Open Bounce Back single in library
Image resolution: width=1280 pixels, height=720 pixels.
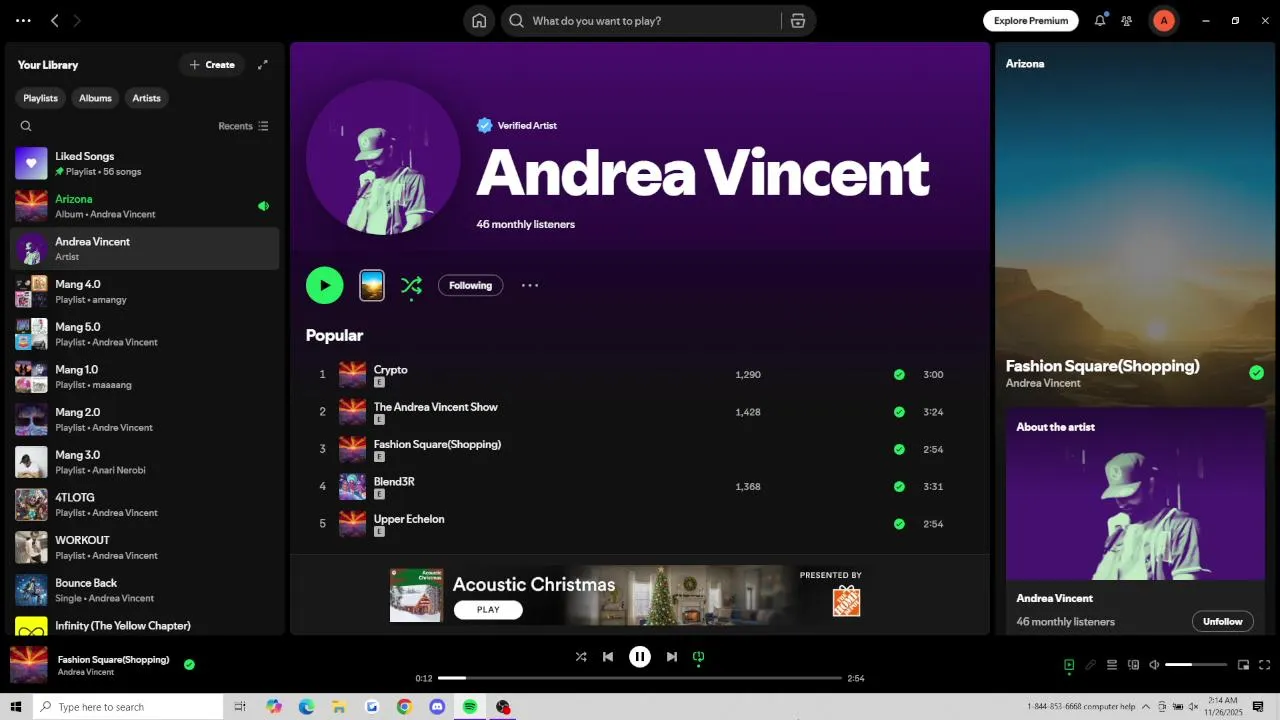145,590
